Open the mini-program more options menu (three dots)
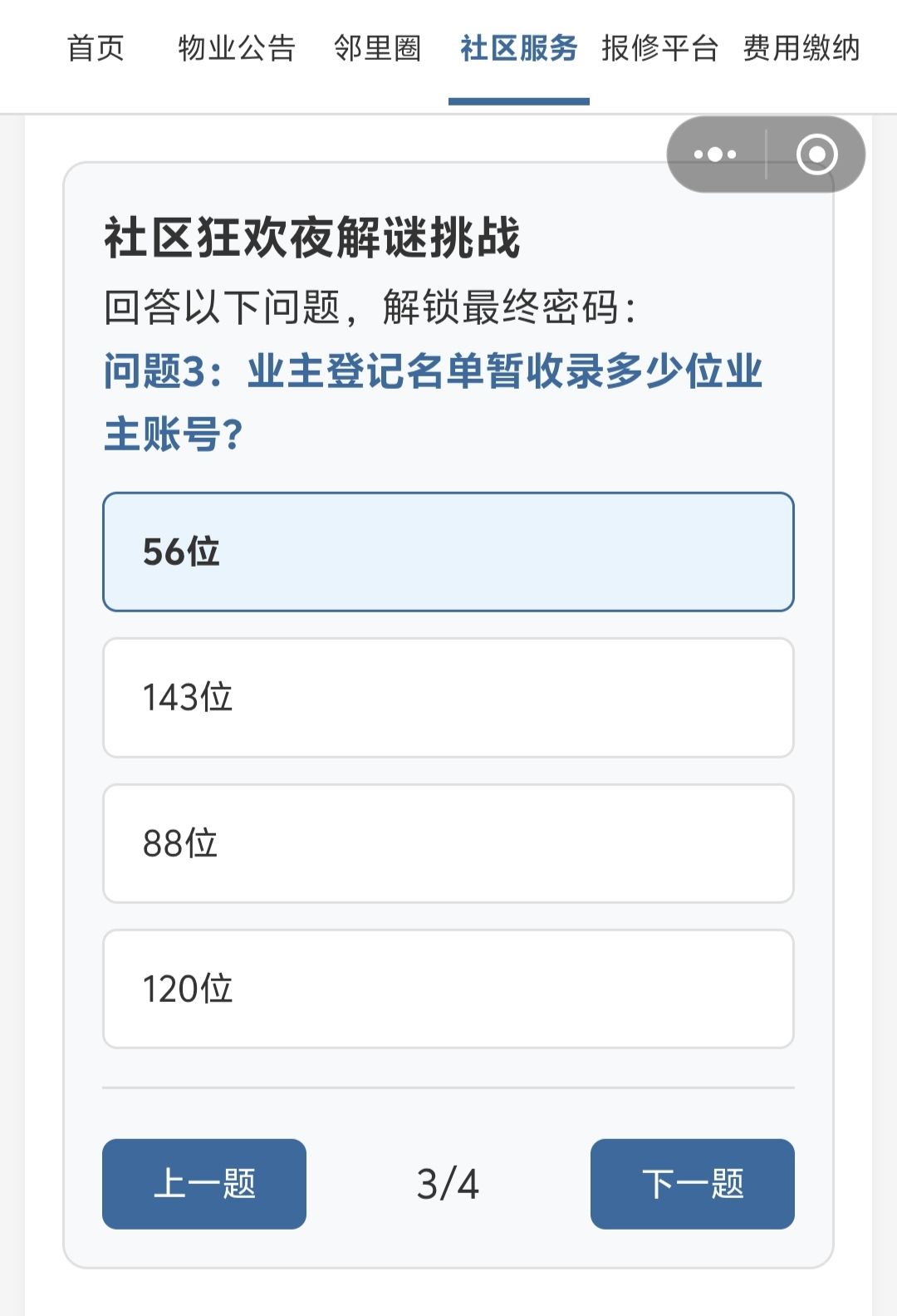 (x=715, y=155)
